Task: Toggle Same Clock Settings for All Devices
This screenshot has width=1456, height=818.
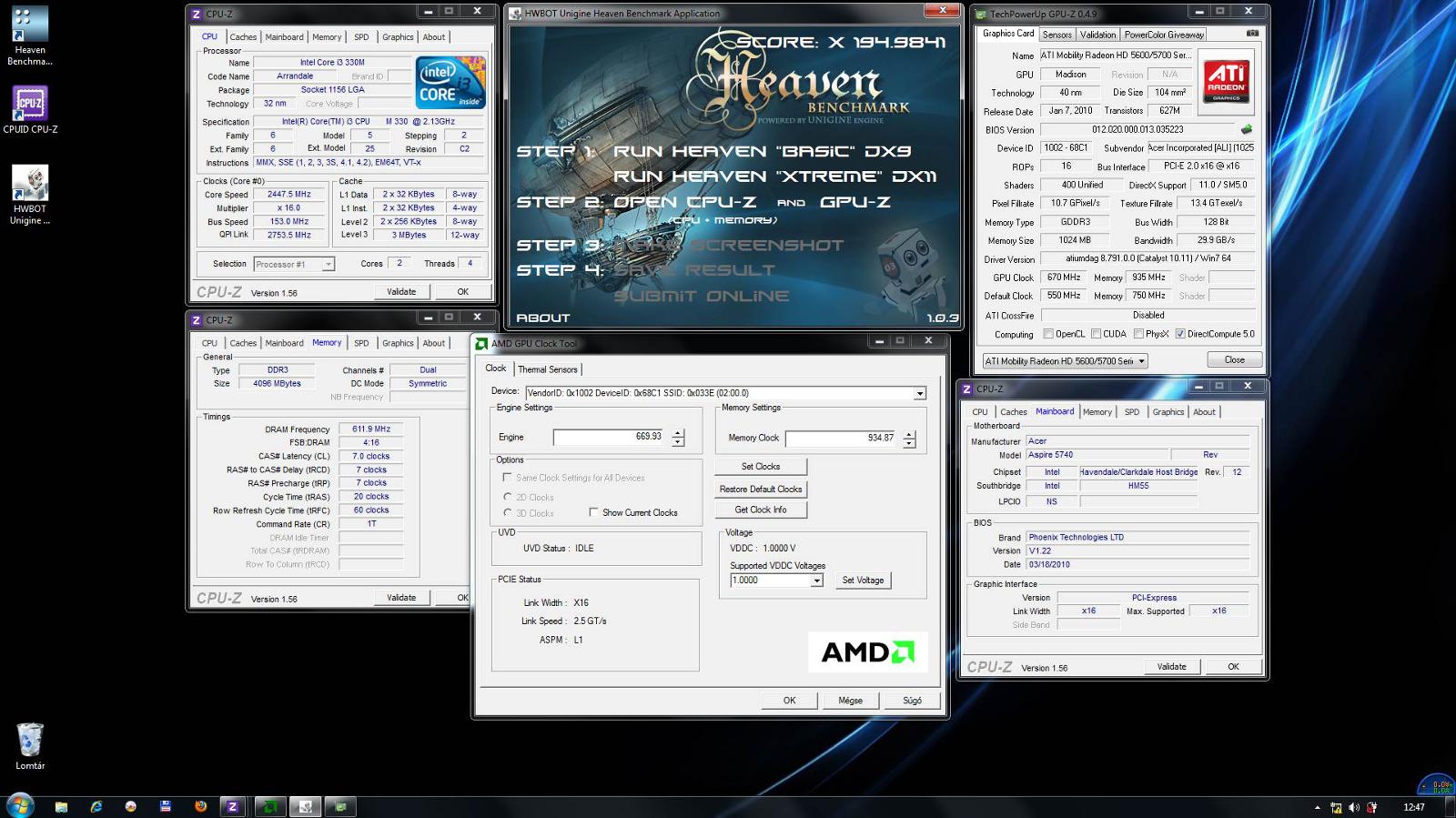Action: tap(507, 478)
